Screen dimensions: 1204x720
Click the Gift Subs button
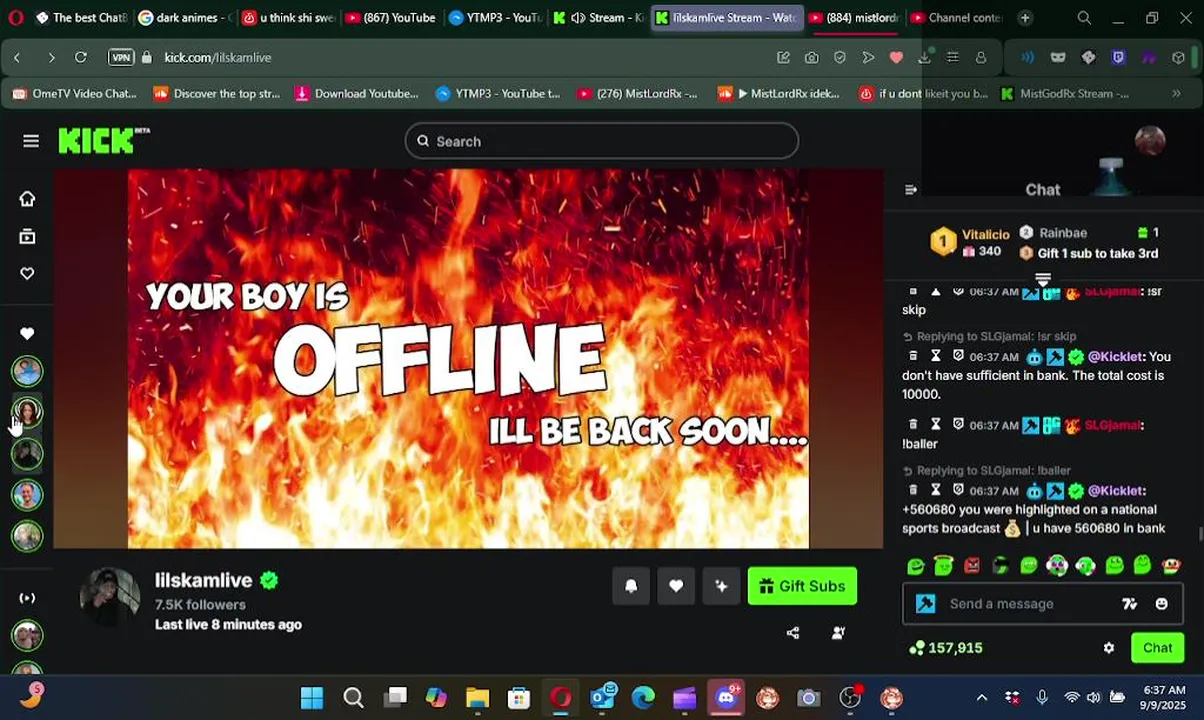tap(802, 586)
